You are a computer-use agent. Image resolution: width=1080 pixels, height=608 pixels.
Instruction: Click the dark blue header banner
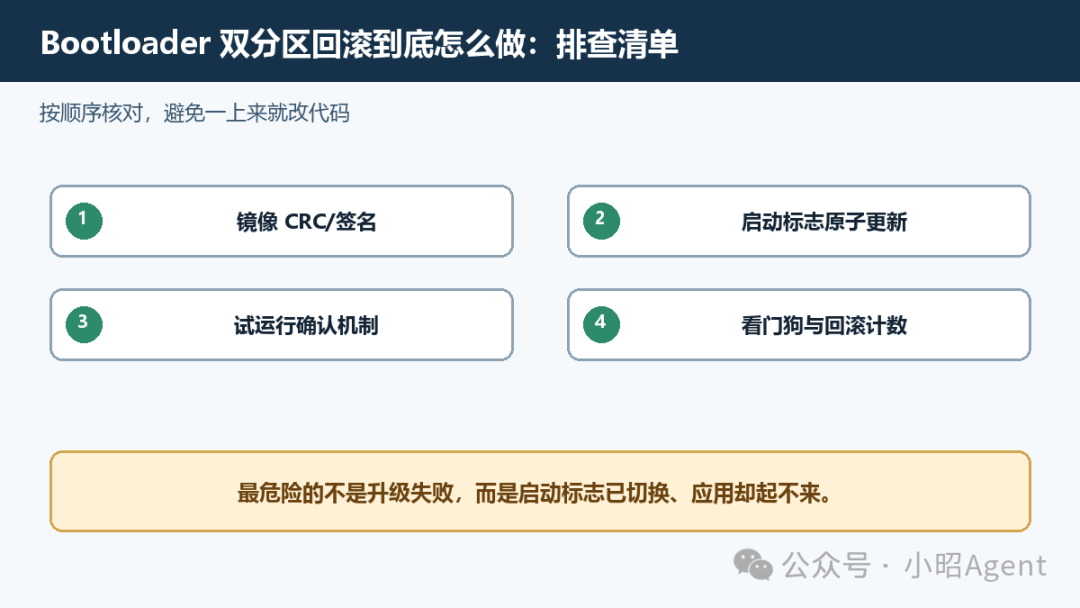(540, 41)
